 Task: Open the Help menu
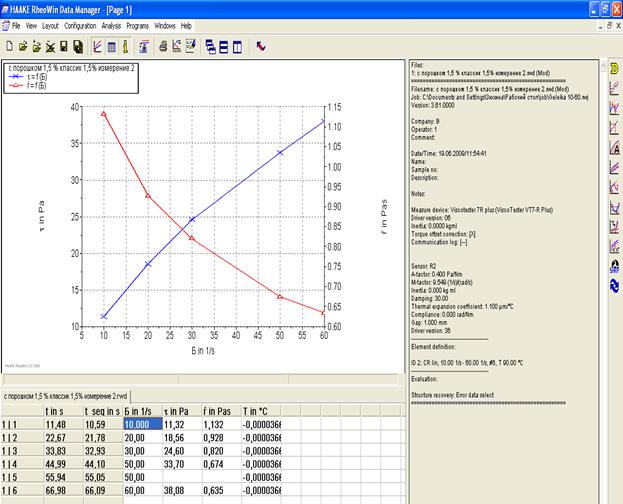[186, 26]
